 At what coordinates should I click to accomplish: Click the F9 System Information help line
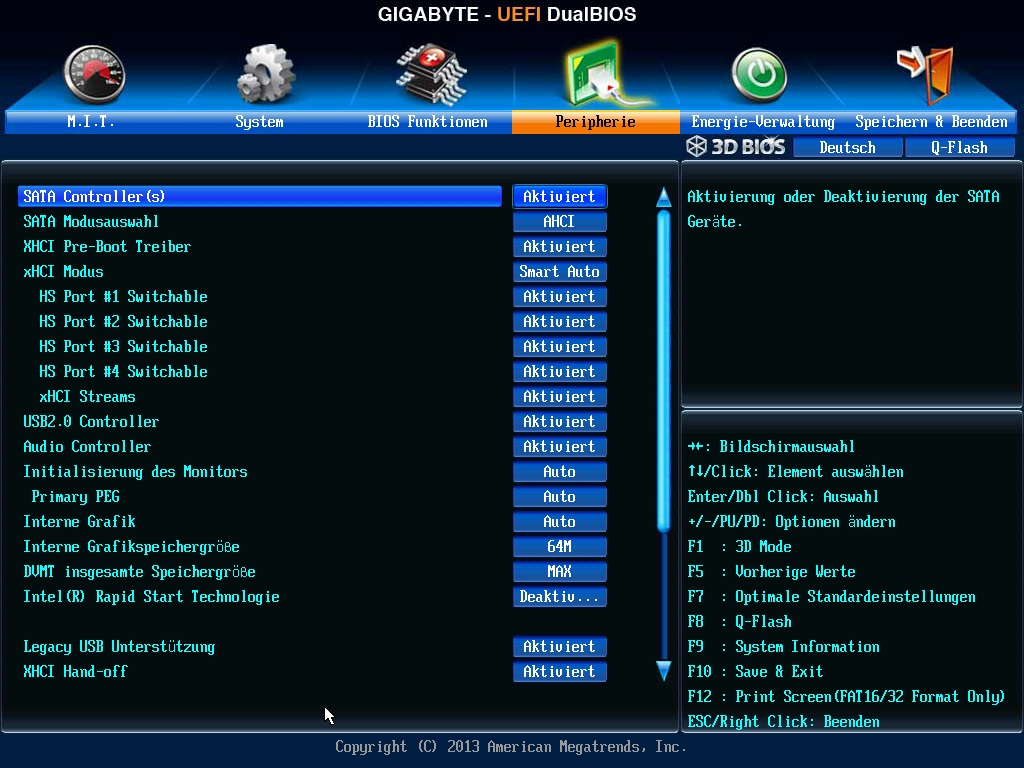[x=783, y=647]
